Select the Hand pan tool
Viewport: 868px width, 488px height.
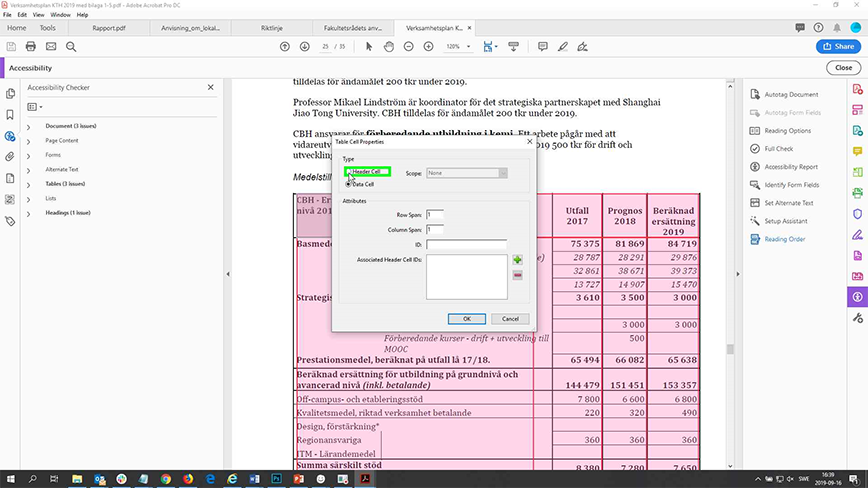pos(389,47)
